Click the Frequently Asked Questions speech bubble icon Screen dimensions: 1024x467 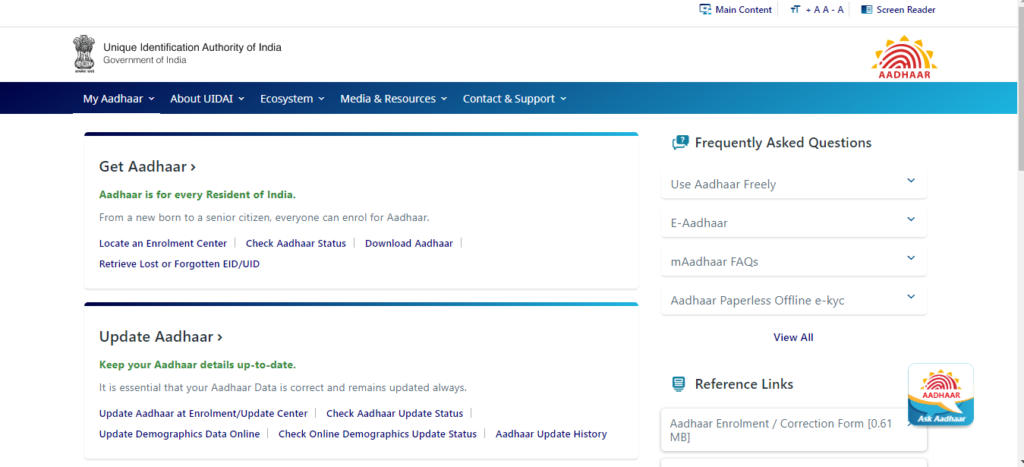(x=680, y=142)
